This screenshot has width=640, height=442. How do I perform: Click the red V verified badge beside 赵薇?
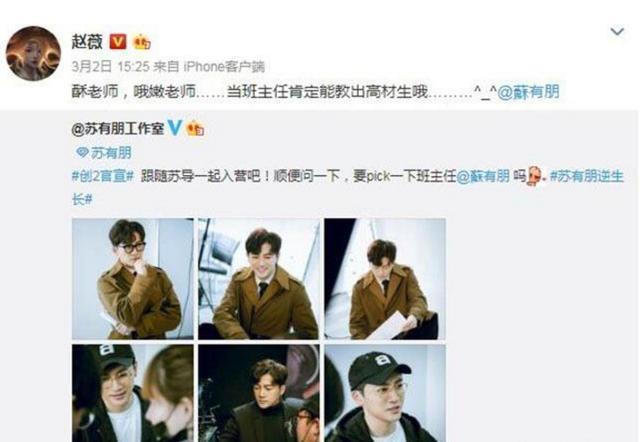(118, 42)
